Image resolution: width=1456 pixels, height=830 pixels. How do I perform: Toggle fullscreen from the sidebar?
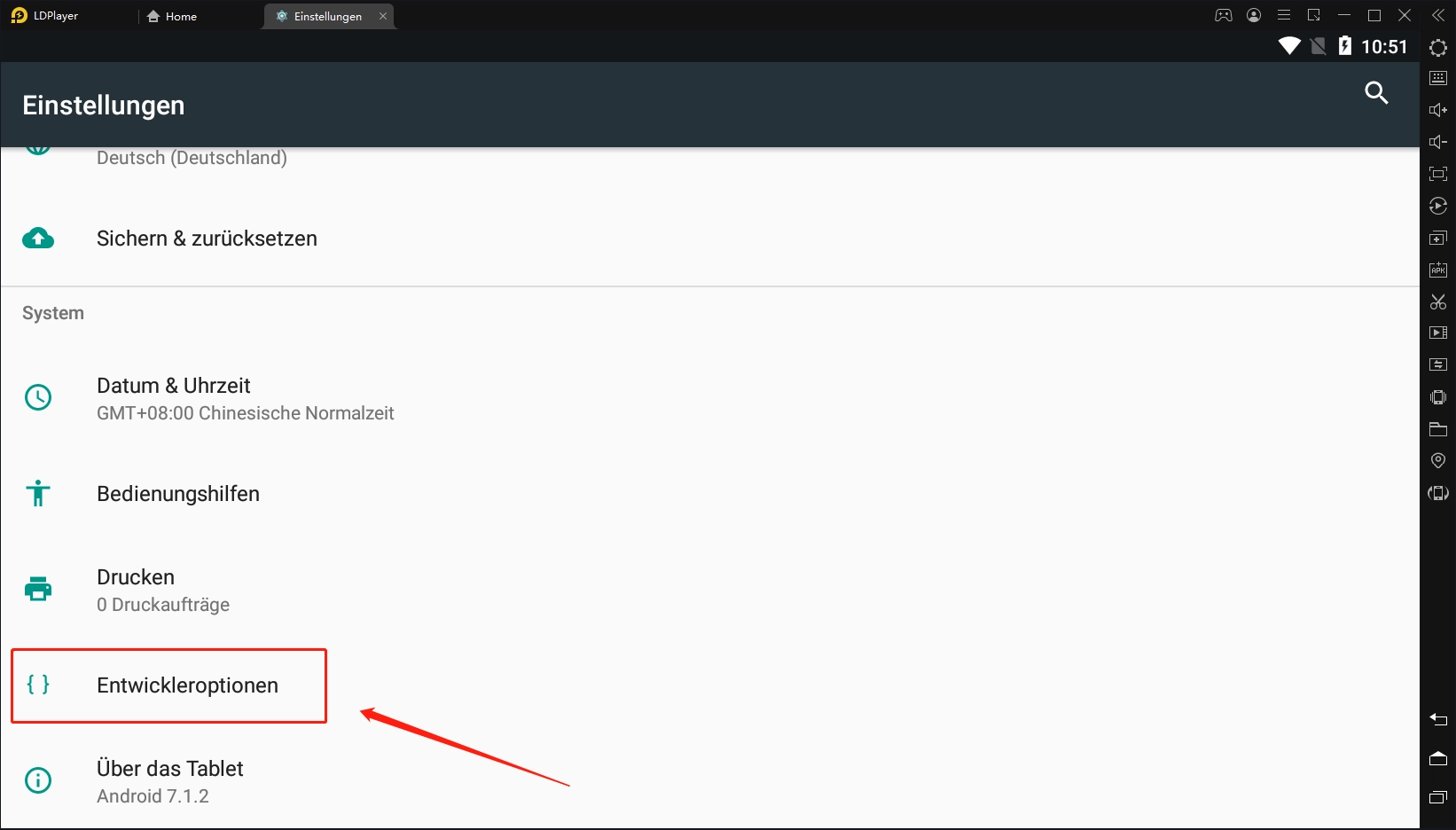click(x=1438, y=174)
